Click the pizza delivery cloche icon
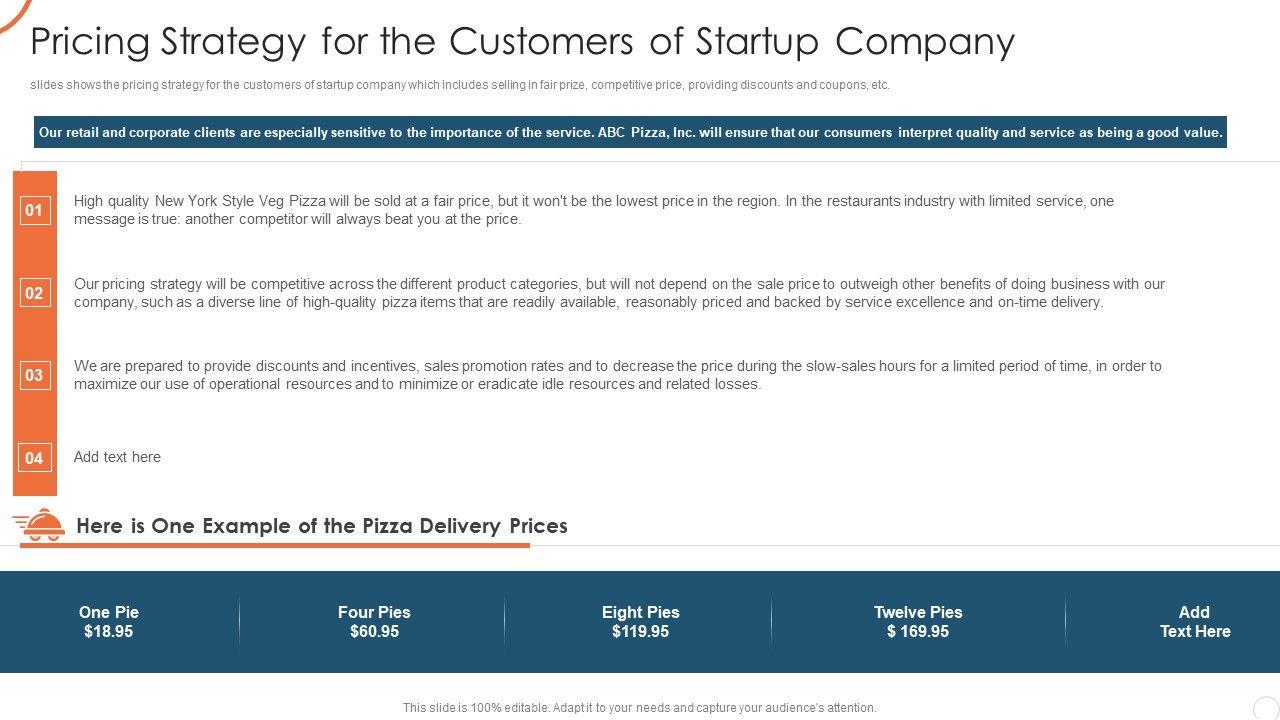The image size is (1280, 720). pyautogui.click(x=40, y=525)
